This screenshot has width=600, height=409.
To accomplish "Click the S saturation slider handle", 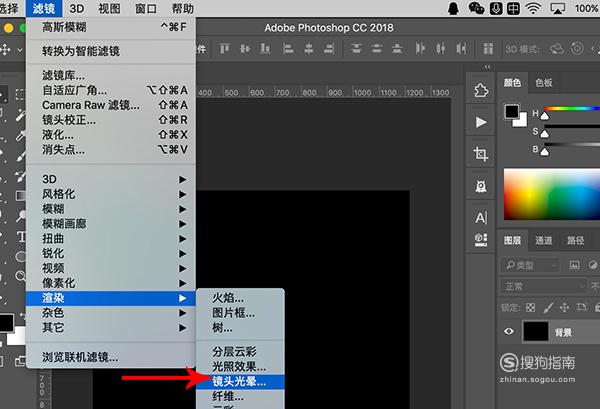I will [545, 134].
